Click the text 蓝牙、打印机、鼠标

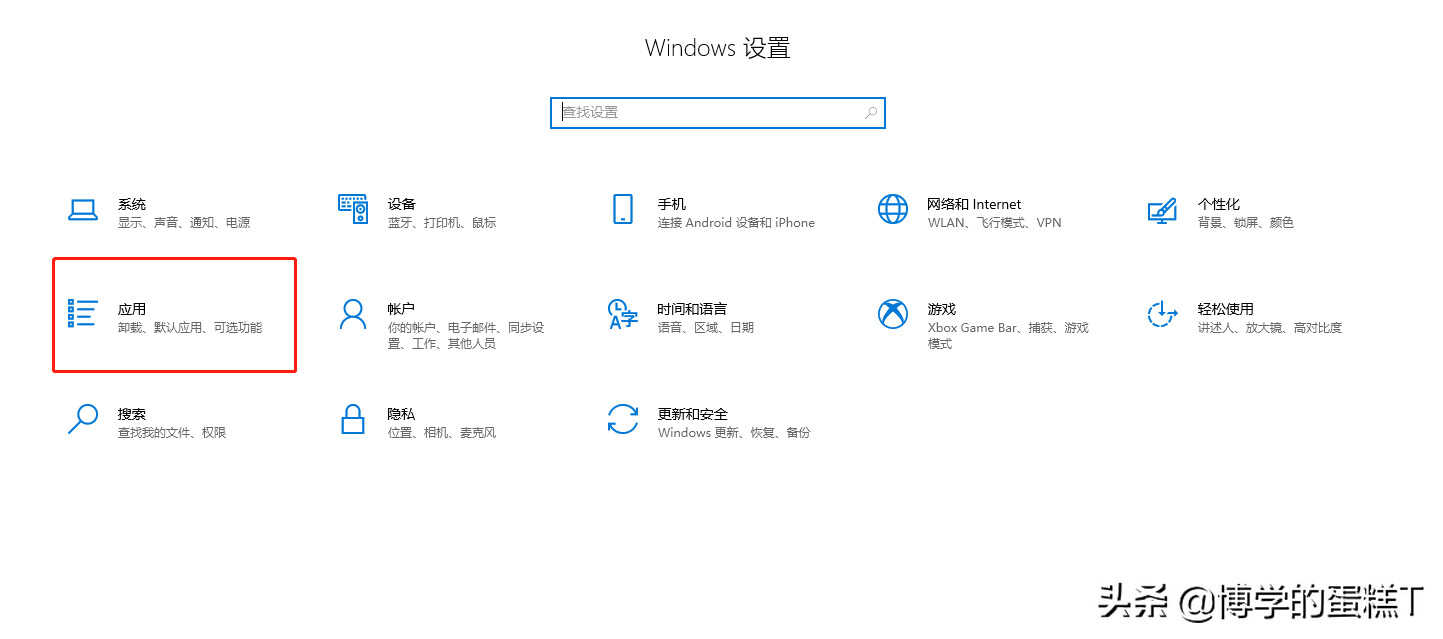point(442,223)
